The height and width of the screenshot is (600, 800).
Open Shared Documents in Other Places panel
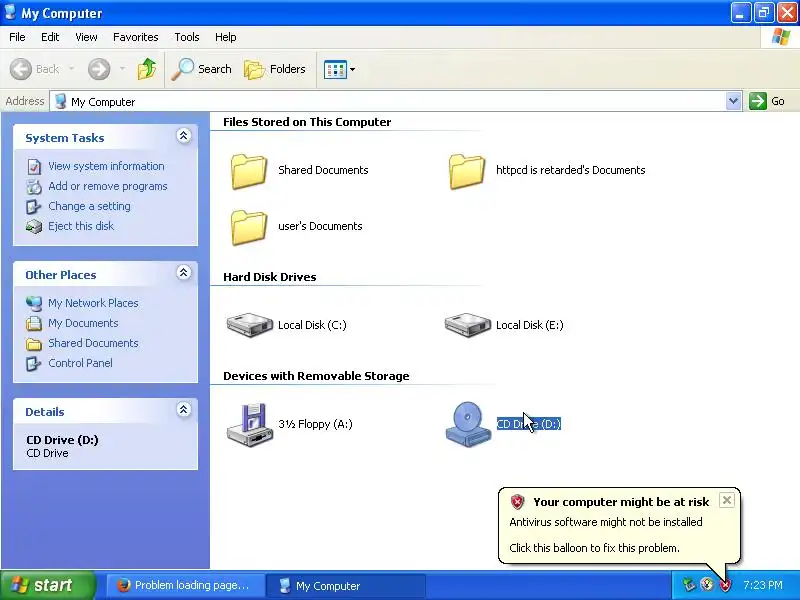(x=93, y=343)
